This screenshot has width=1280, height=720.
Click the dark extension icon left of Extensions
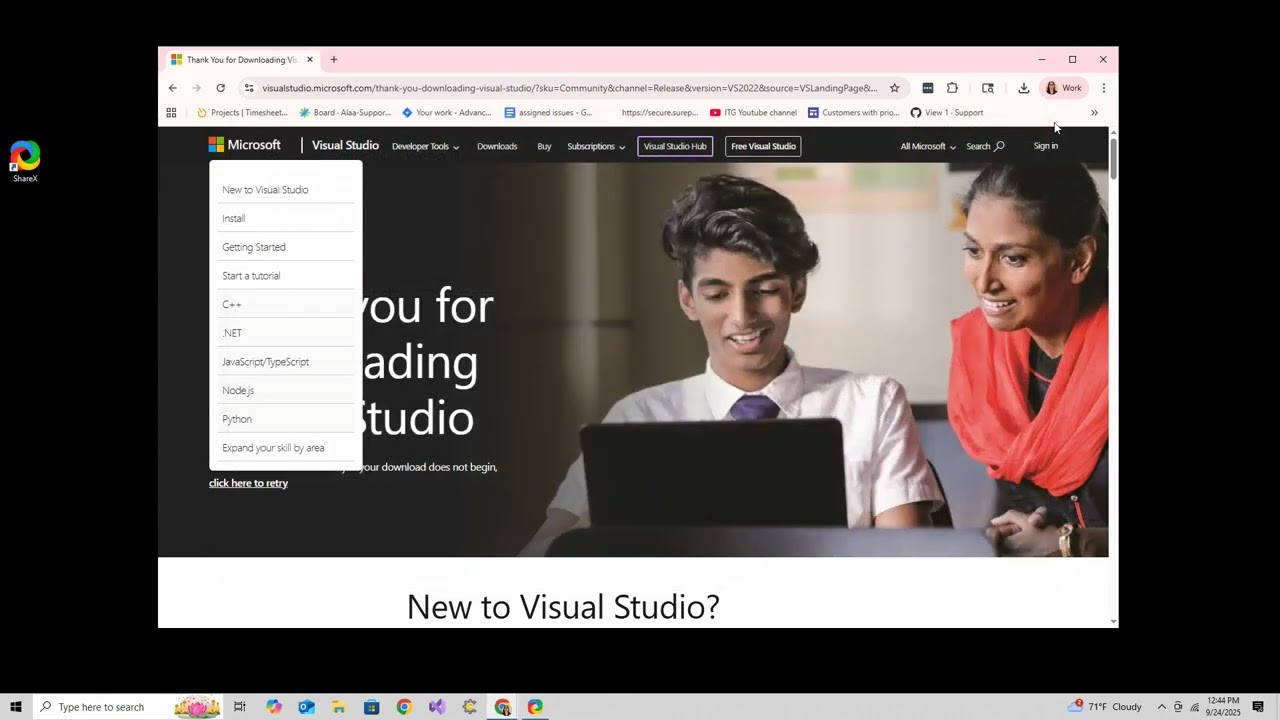(x=928, y=88)
